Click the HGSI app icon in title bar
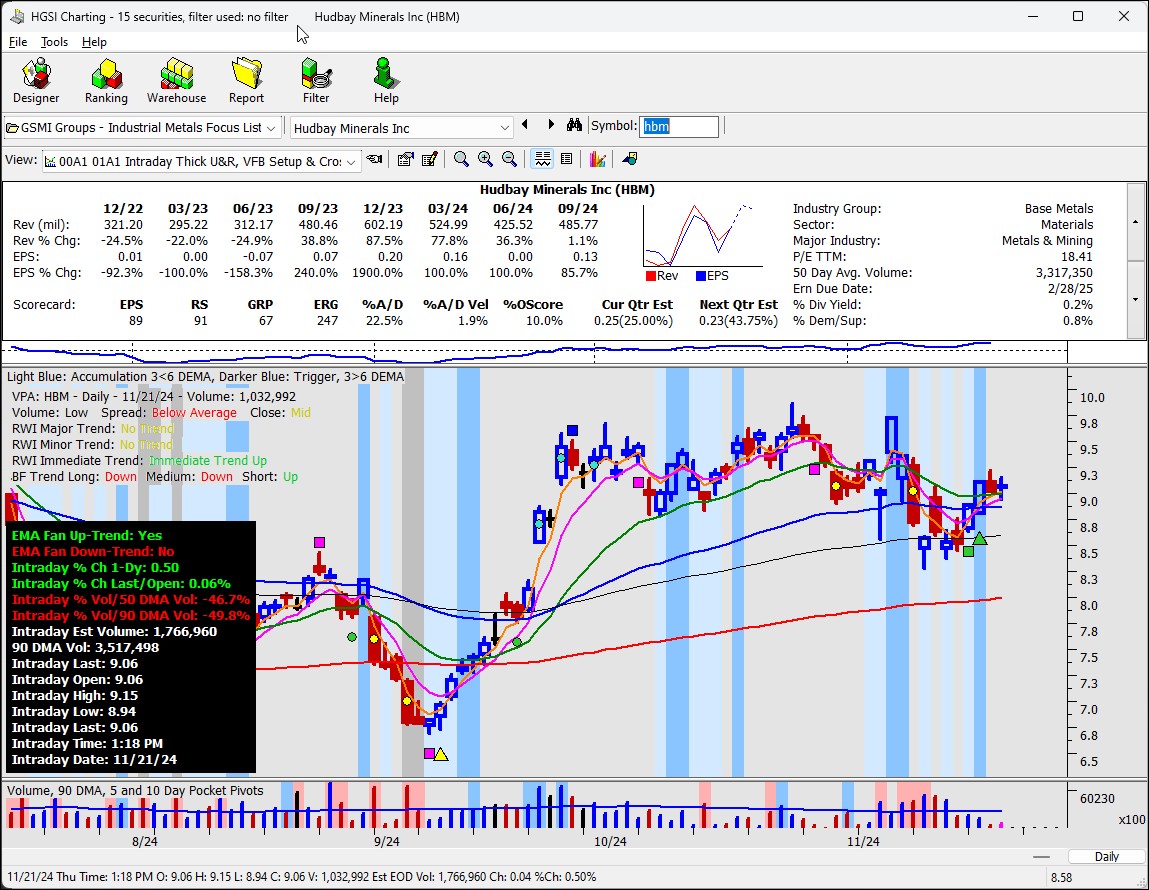The height and width of the screenshot is (890, 1149). pyautogui.click(x=17, y=16)
